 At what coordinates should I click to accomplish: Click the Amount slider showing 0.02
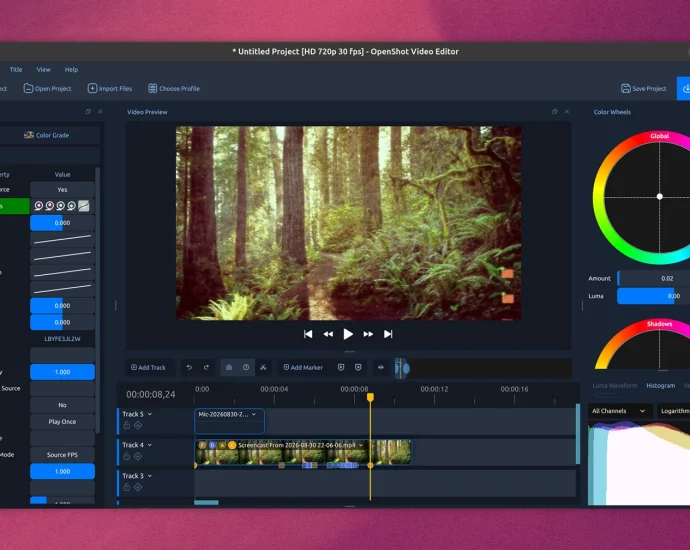point(653,278)
